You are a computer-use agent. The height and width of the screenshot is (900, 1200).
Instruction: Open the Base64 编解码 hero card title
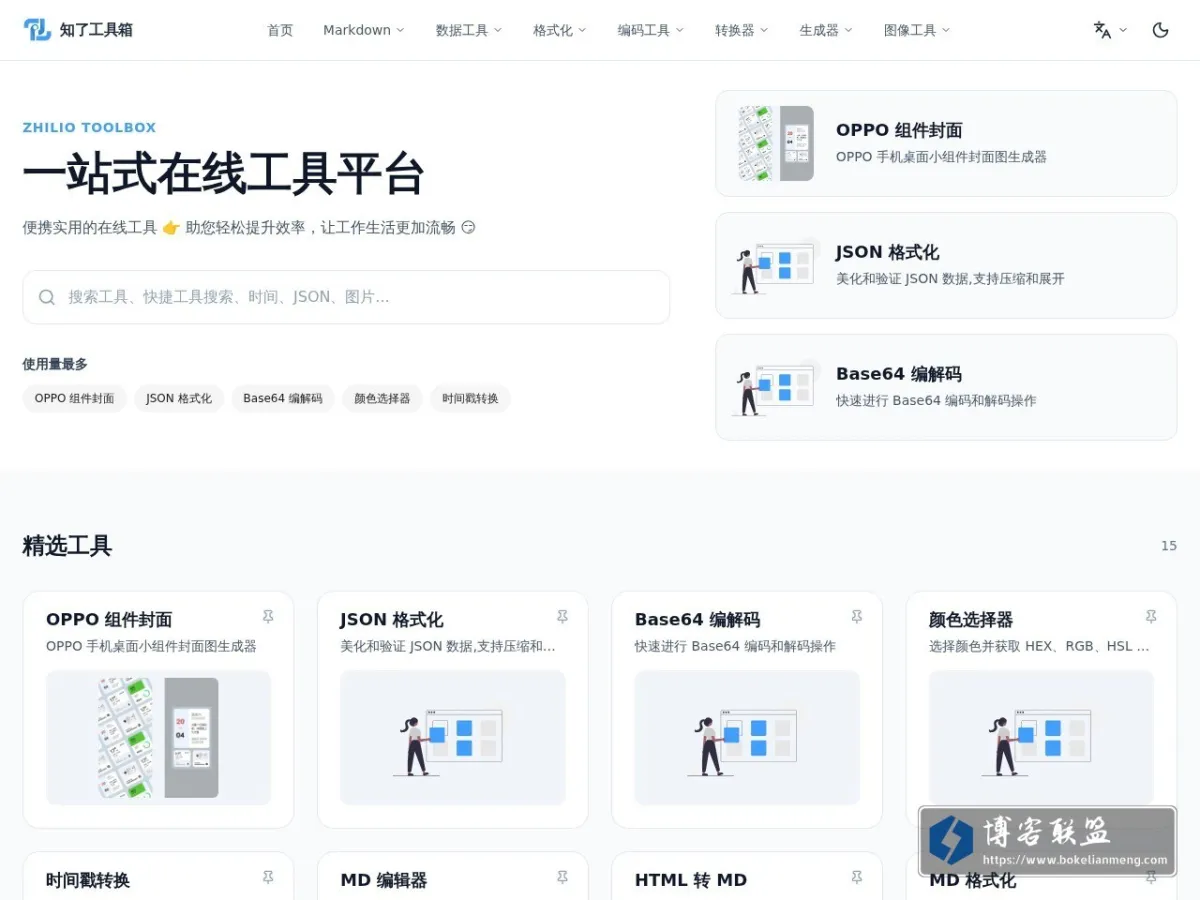point(898,374)
